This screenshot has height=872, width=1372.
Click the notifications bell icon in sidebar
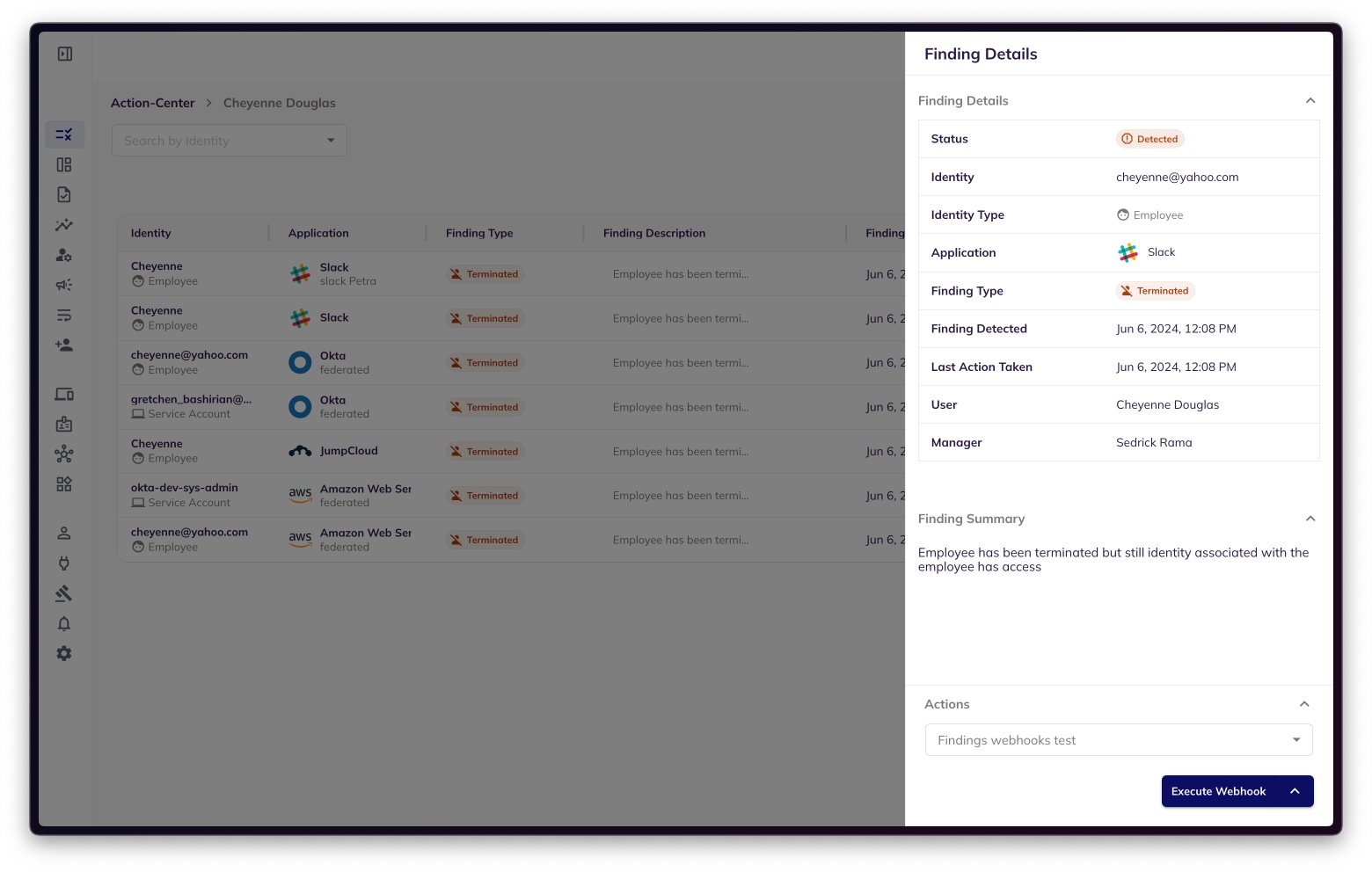point(64,624)
